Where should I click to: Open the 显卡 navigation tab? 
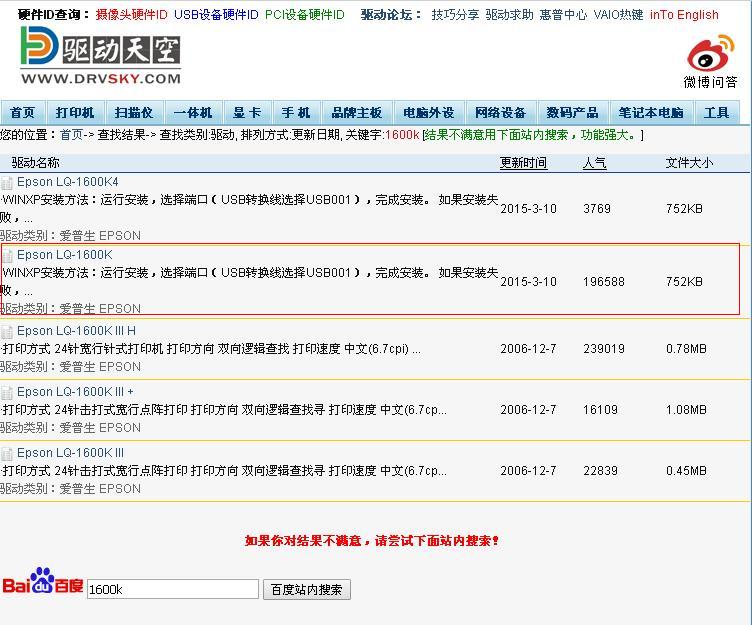pos(247,113)
